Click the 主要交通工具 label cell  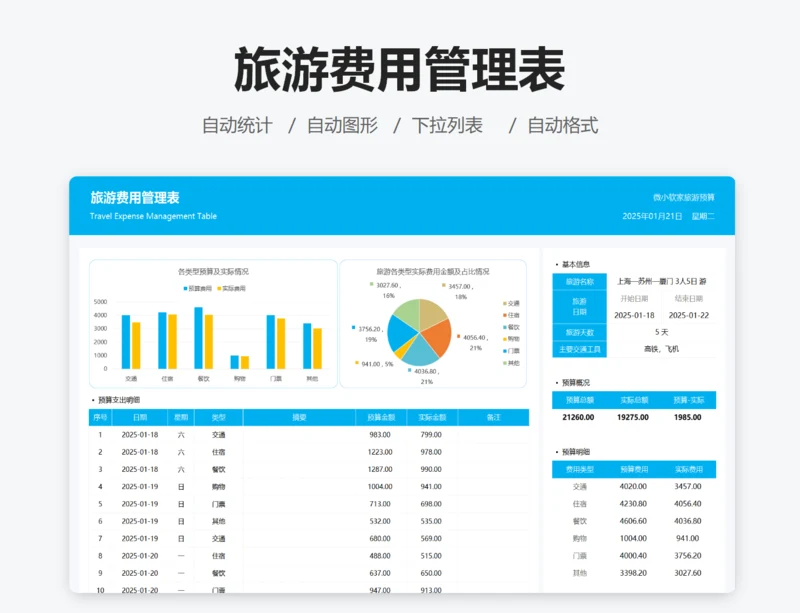coord(580,350)
